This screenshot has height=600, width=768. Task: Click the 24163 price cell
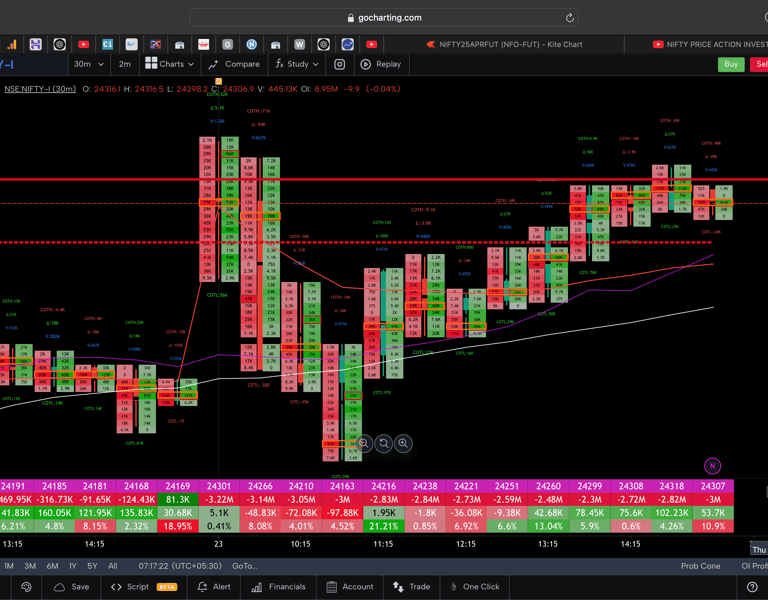tap(342, 486)
